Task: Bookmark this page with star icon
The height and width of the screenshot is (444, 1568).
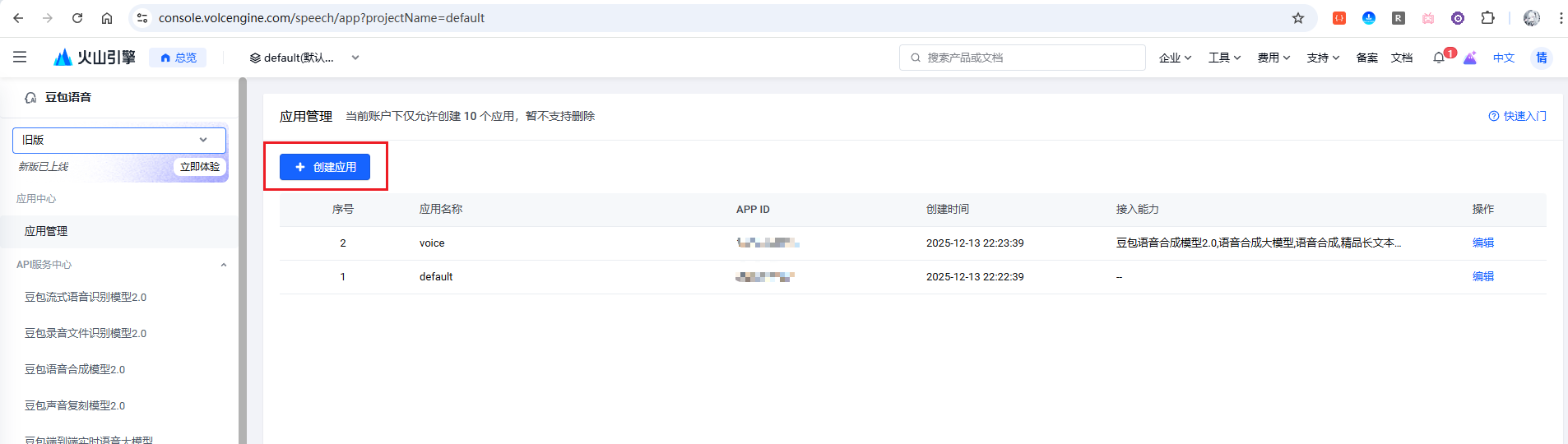Action: [x=1298, y=18]
